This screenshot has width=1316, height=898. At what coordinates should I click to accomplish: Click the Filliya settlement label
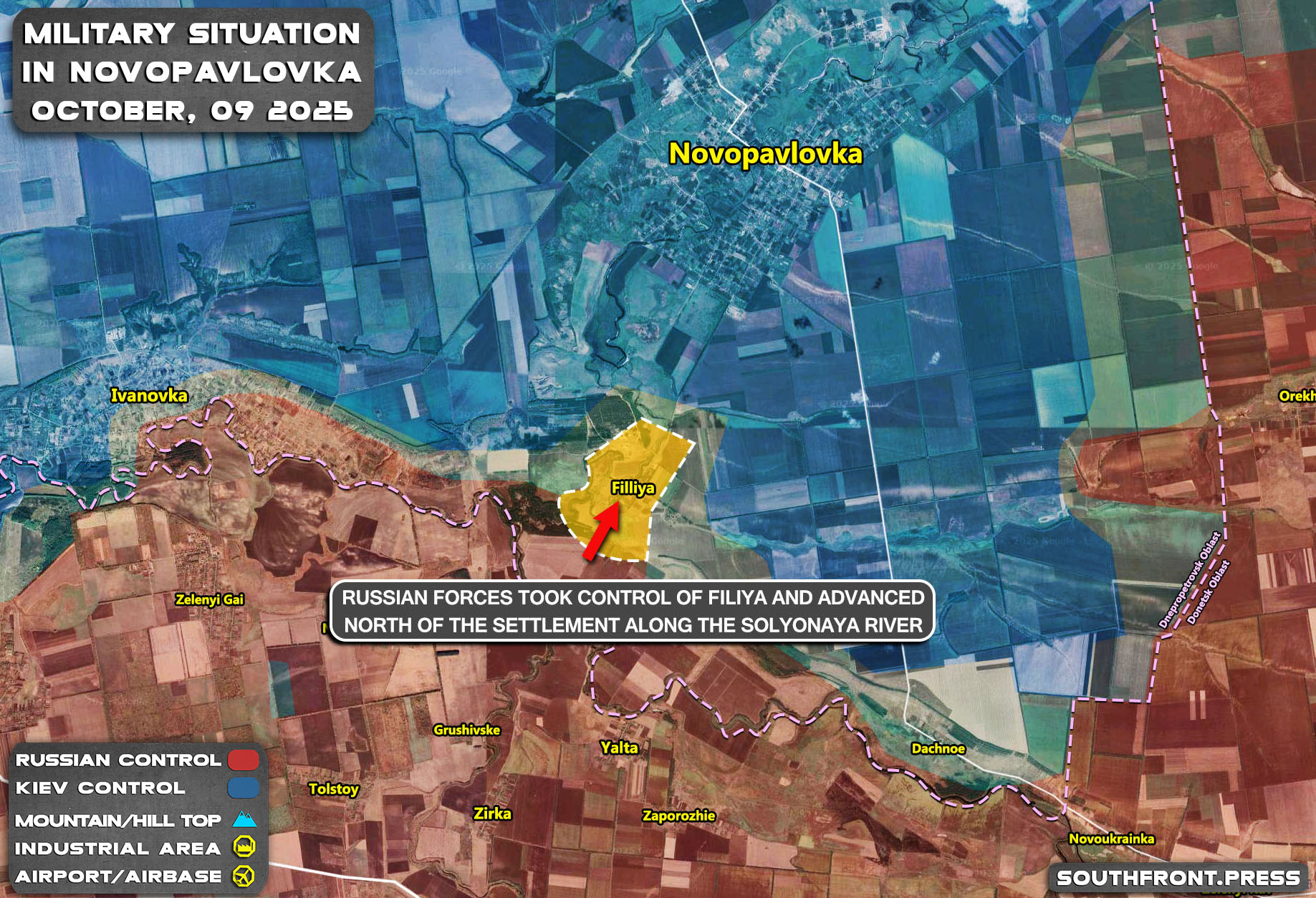pyautogui.click(x=633, y=488)
